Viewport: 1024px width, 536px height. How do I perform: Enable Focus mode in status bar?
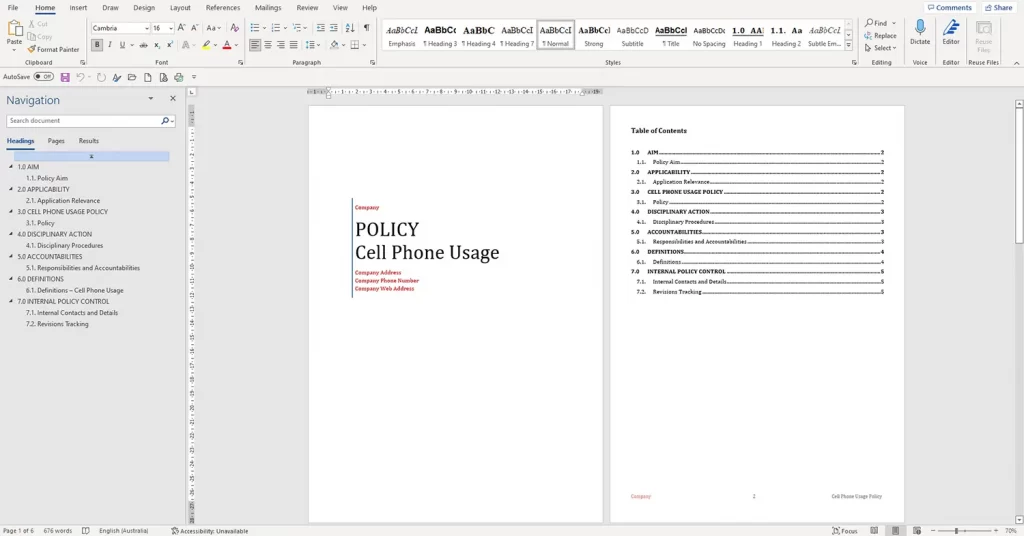pyautogui.click(x=844, y=531)
